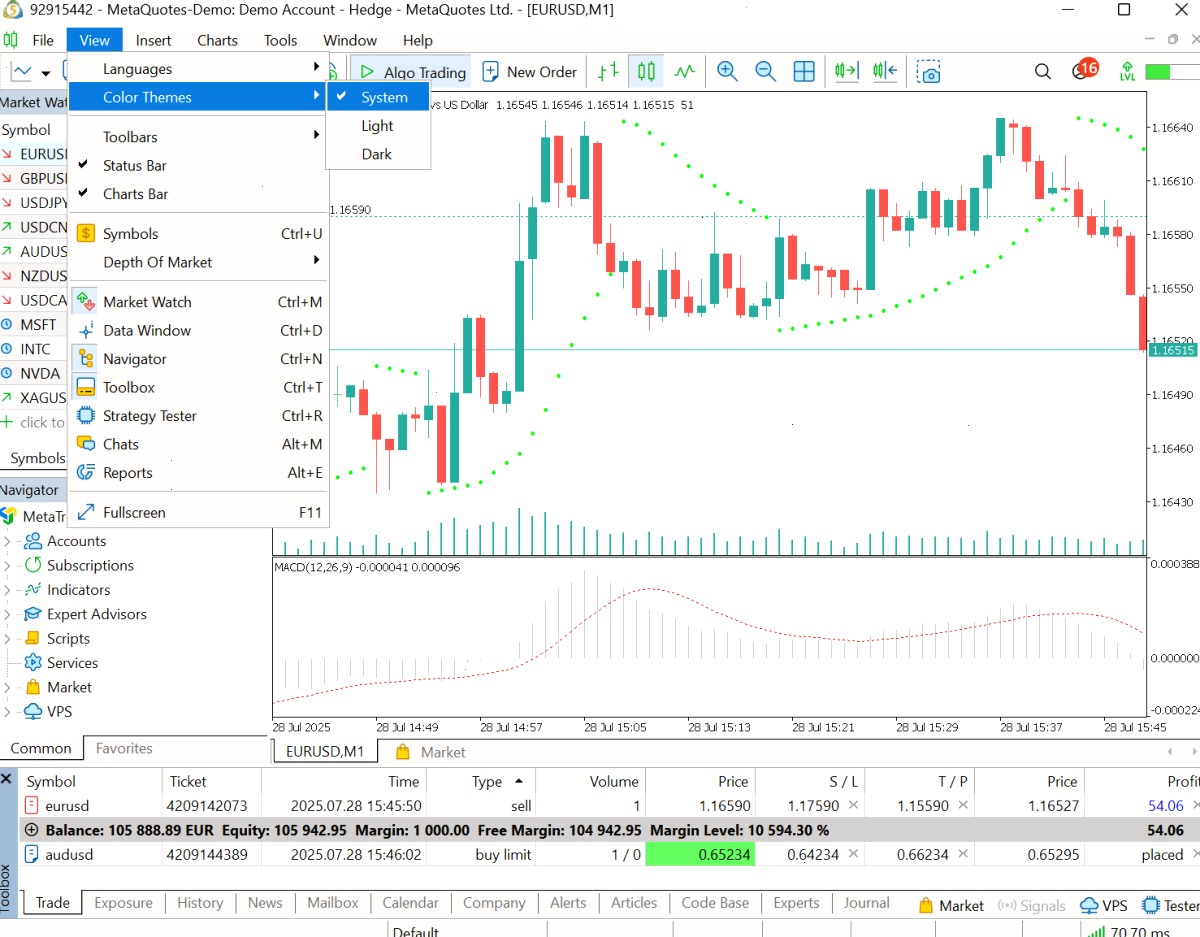Click the LVL level icon
Viewport: 1200px width, 937px height.
coord(1127,72)
